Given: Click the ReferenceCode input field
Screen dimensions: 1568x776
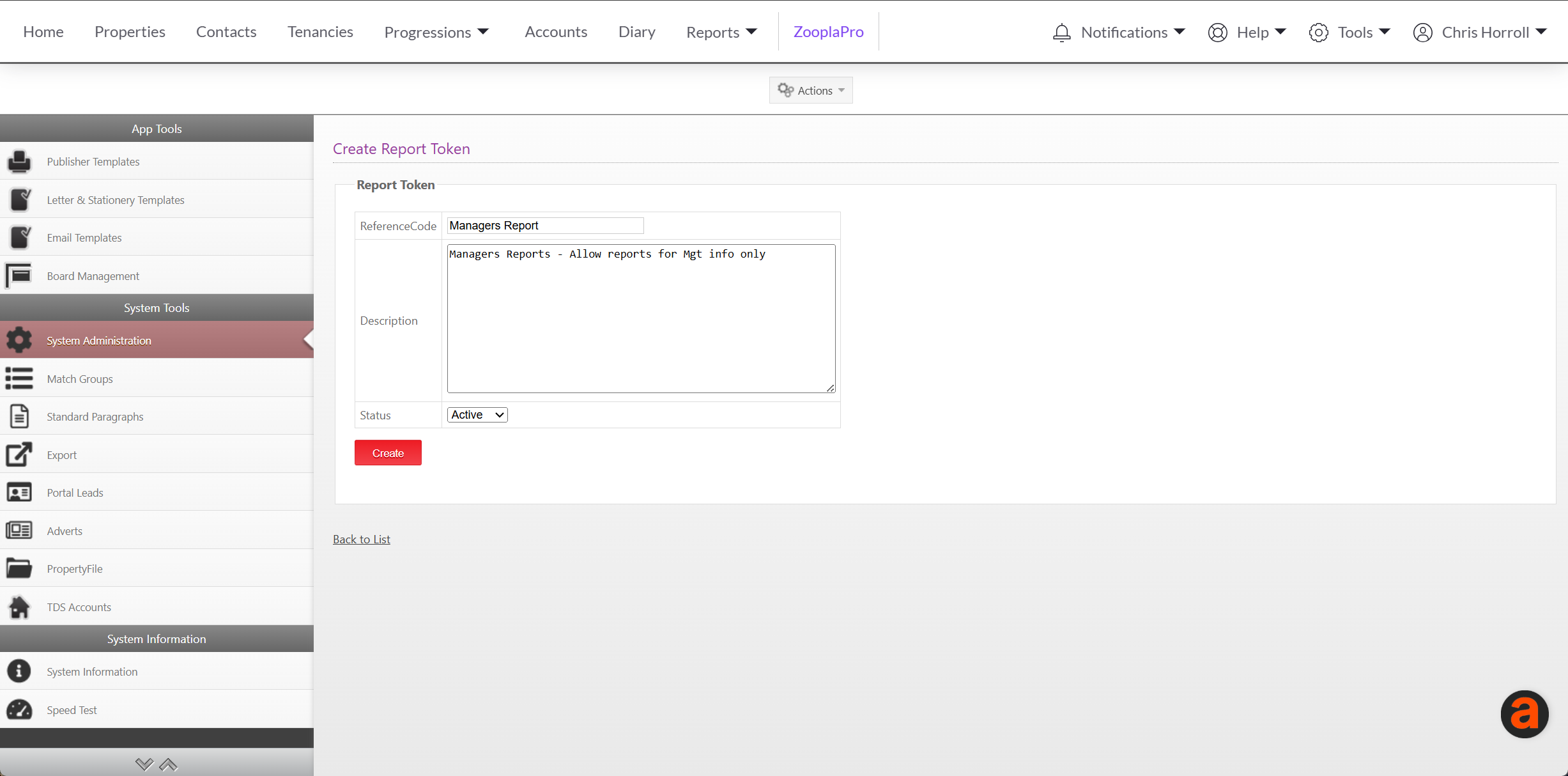Looking at the screenshot, I should click(x=545, y=226).
